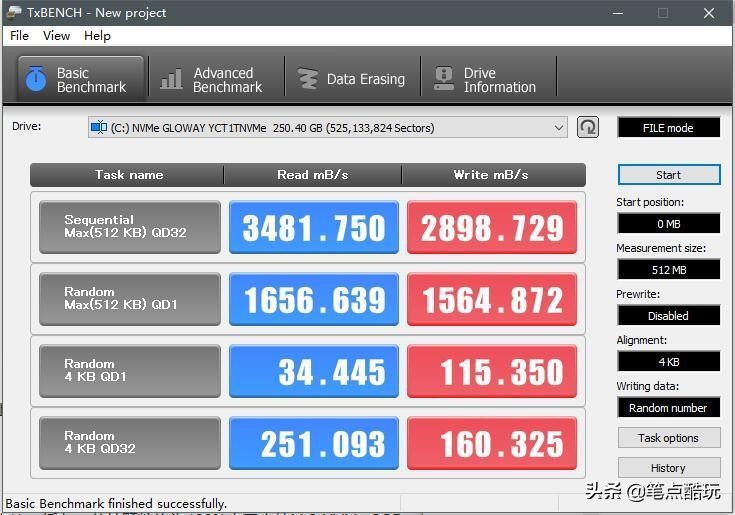Open the Help menu
Viewport: 735px width, 515px height.
pos(97,36)
